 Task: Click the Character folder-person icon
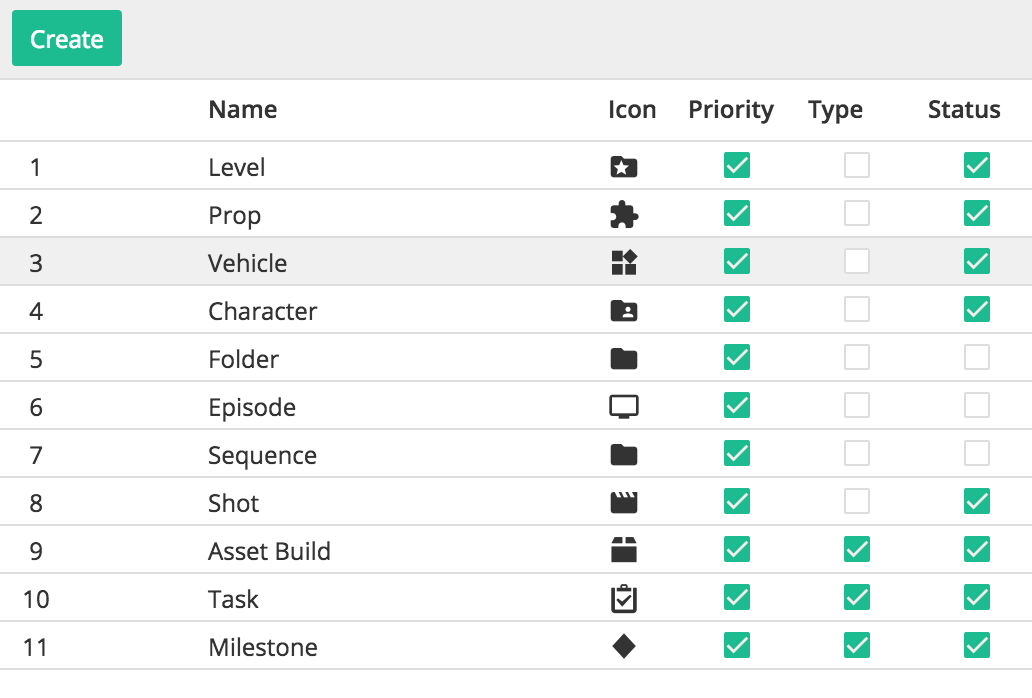pos(623,309)
